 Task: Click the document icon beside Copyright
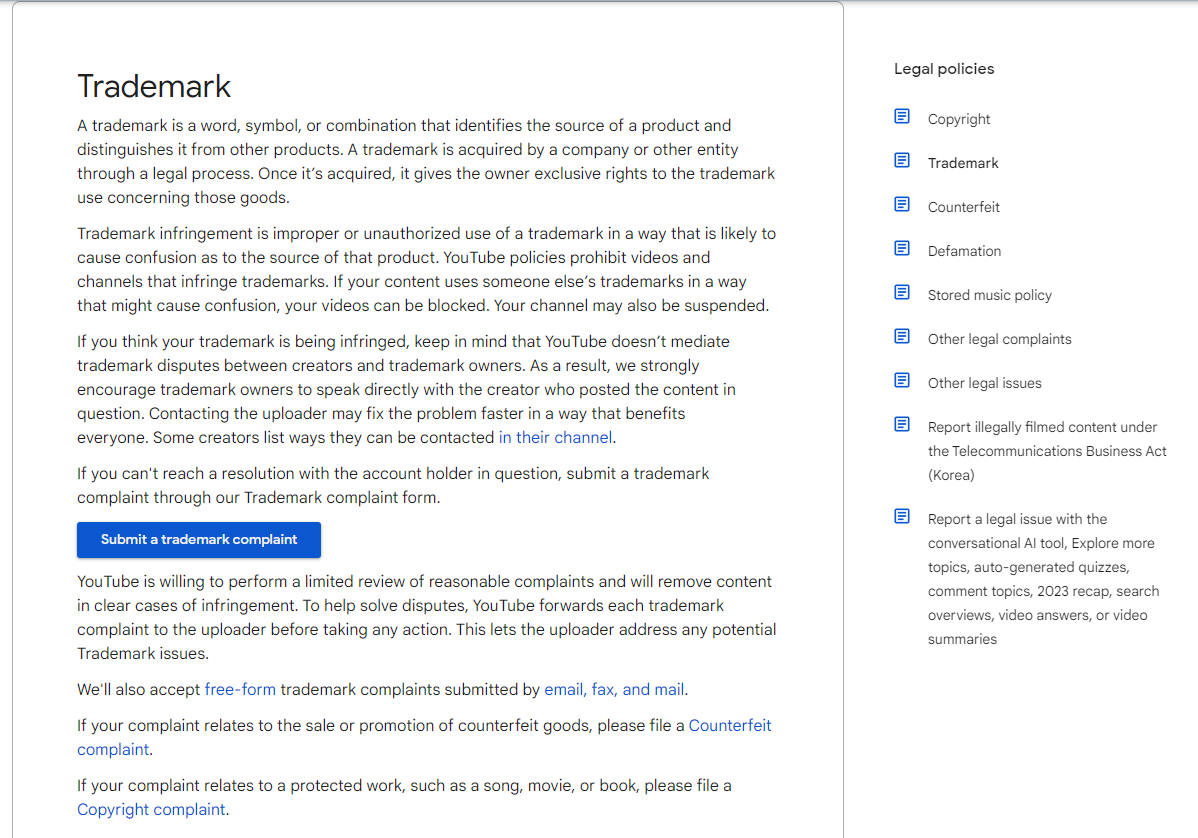[x=902, y=116]
